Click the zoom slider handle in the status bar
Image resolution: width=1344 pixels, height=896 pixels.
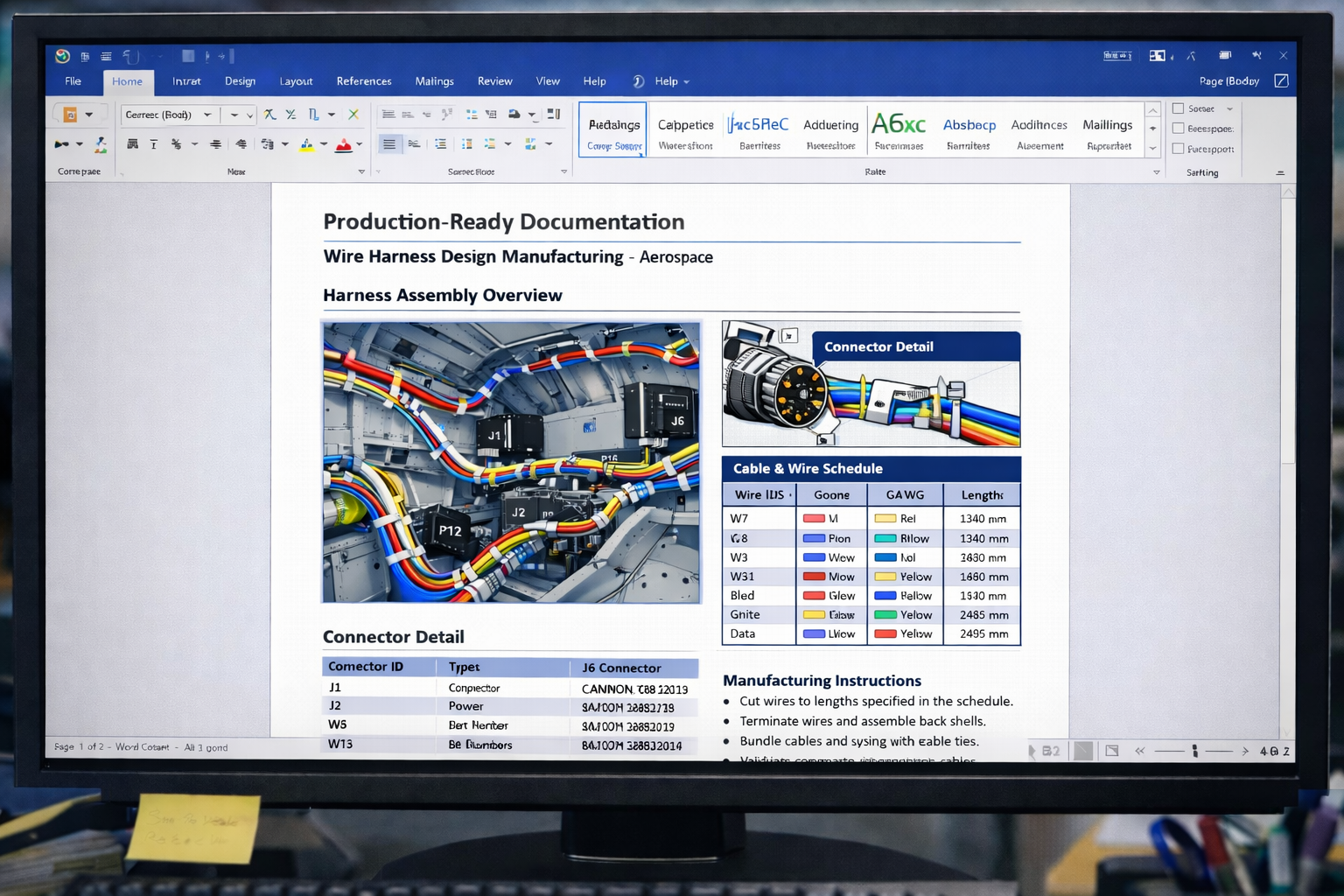pyautogui.click(x=1194, y=751)
